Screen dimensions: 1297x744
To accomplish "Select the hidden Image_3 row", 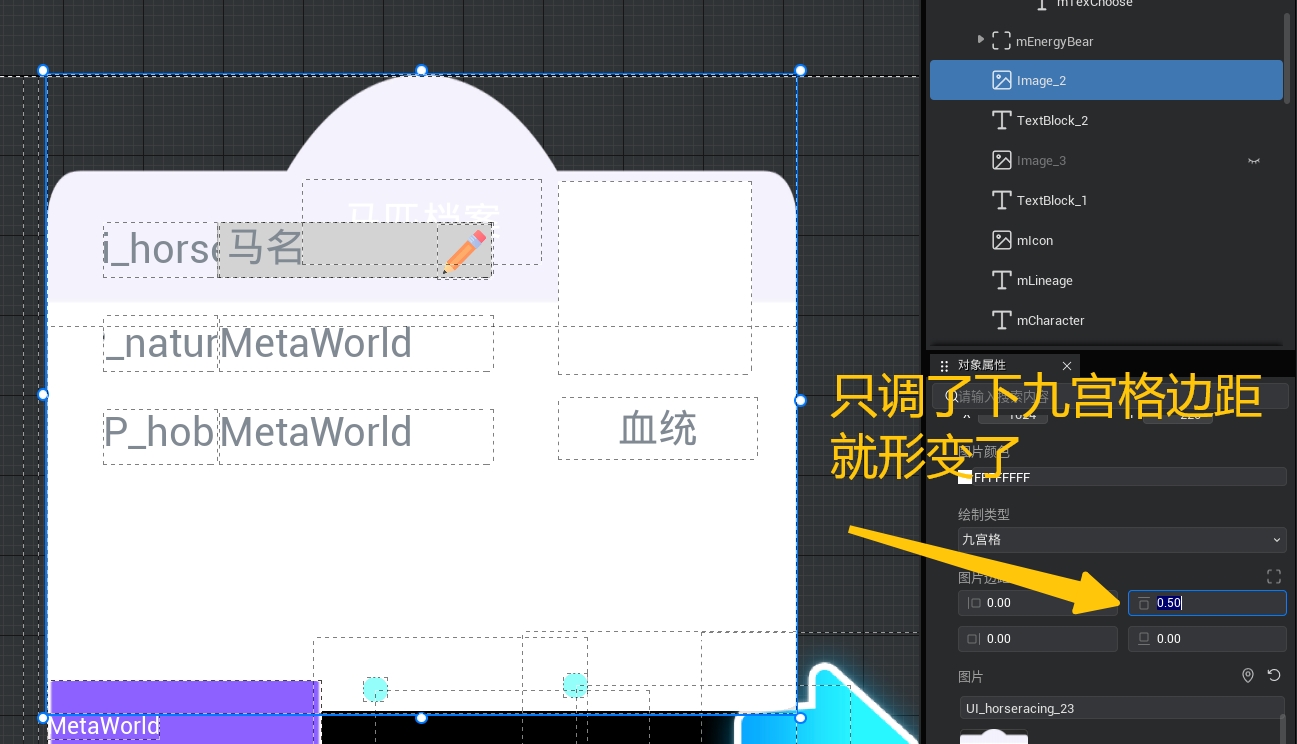I will [1106, 160].
